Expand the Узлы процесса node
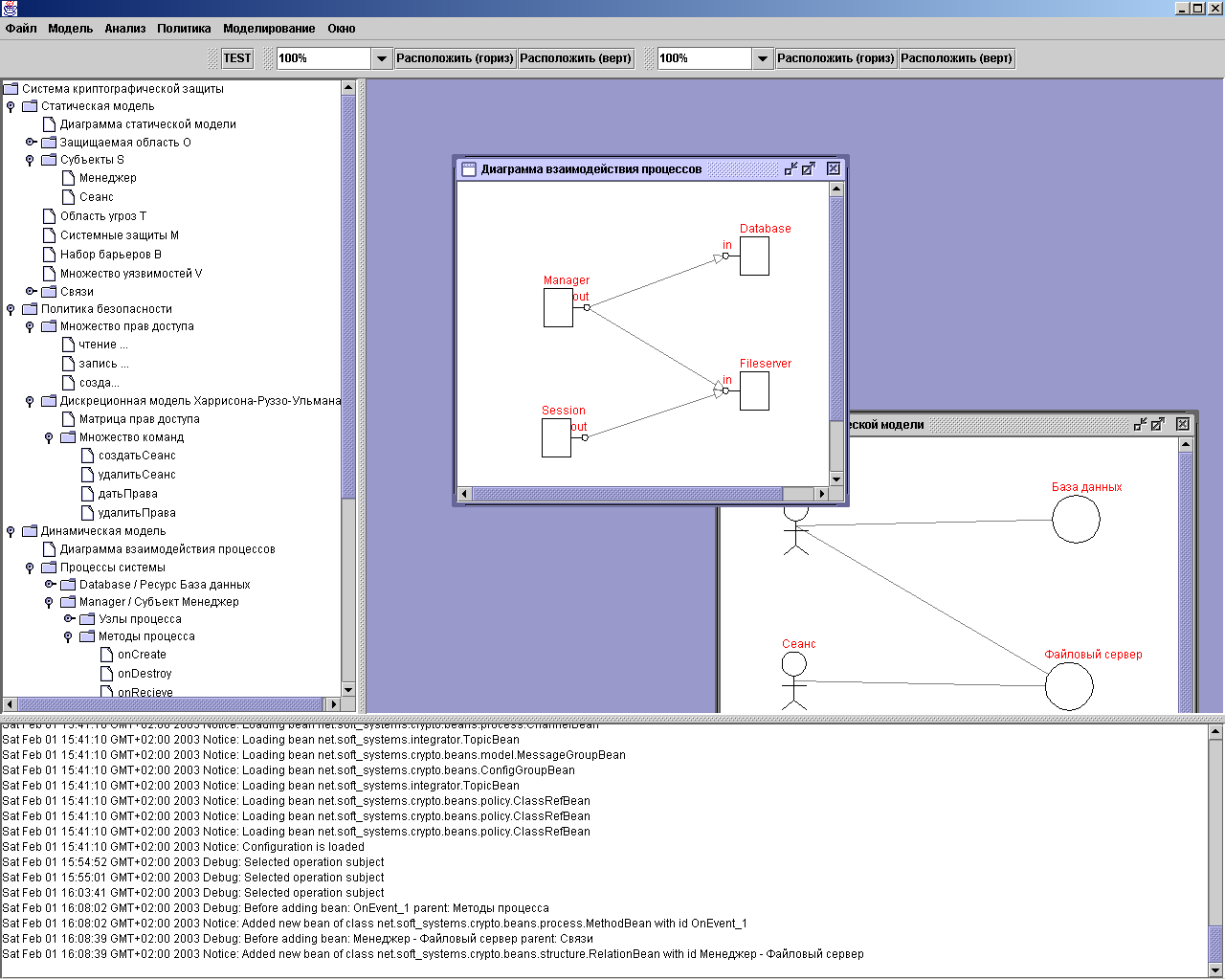This screenshot has height=980, width=1225. pos(69,618)
